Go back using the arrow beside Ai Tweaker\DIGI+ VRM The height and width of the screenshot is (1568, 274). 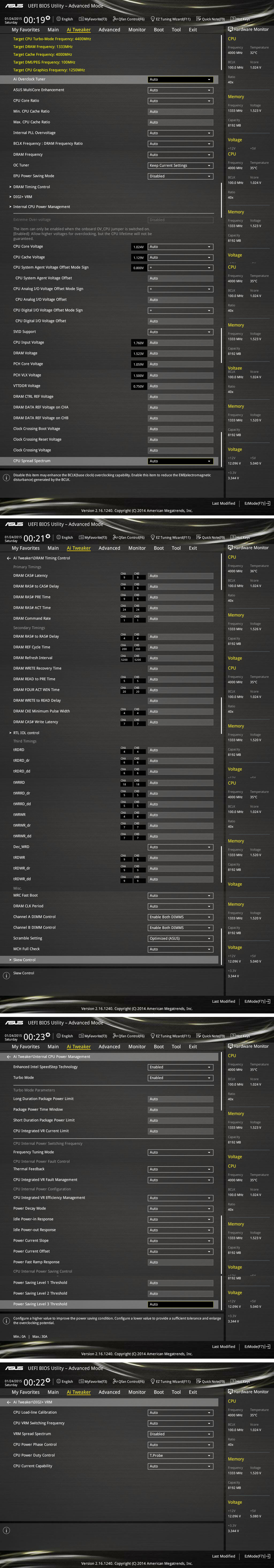click(x=9, y=1402)
